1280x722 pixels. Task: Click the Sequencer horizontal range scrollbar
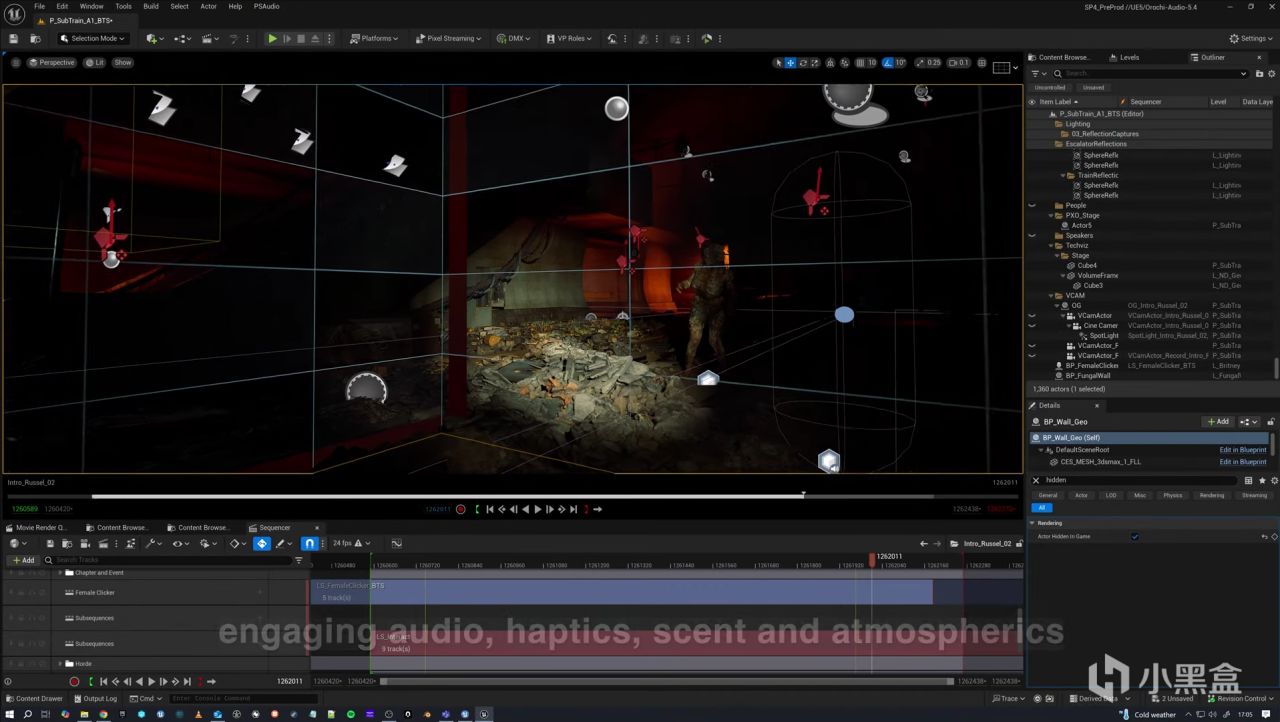pyautogui.click(x=667, y=681)
